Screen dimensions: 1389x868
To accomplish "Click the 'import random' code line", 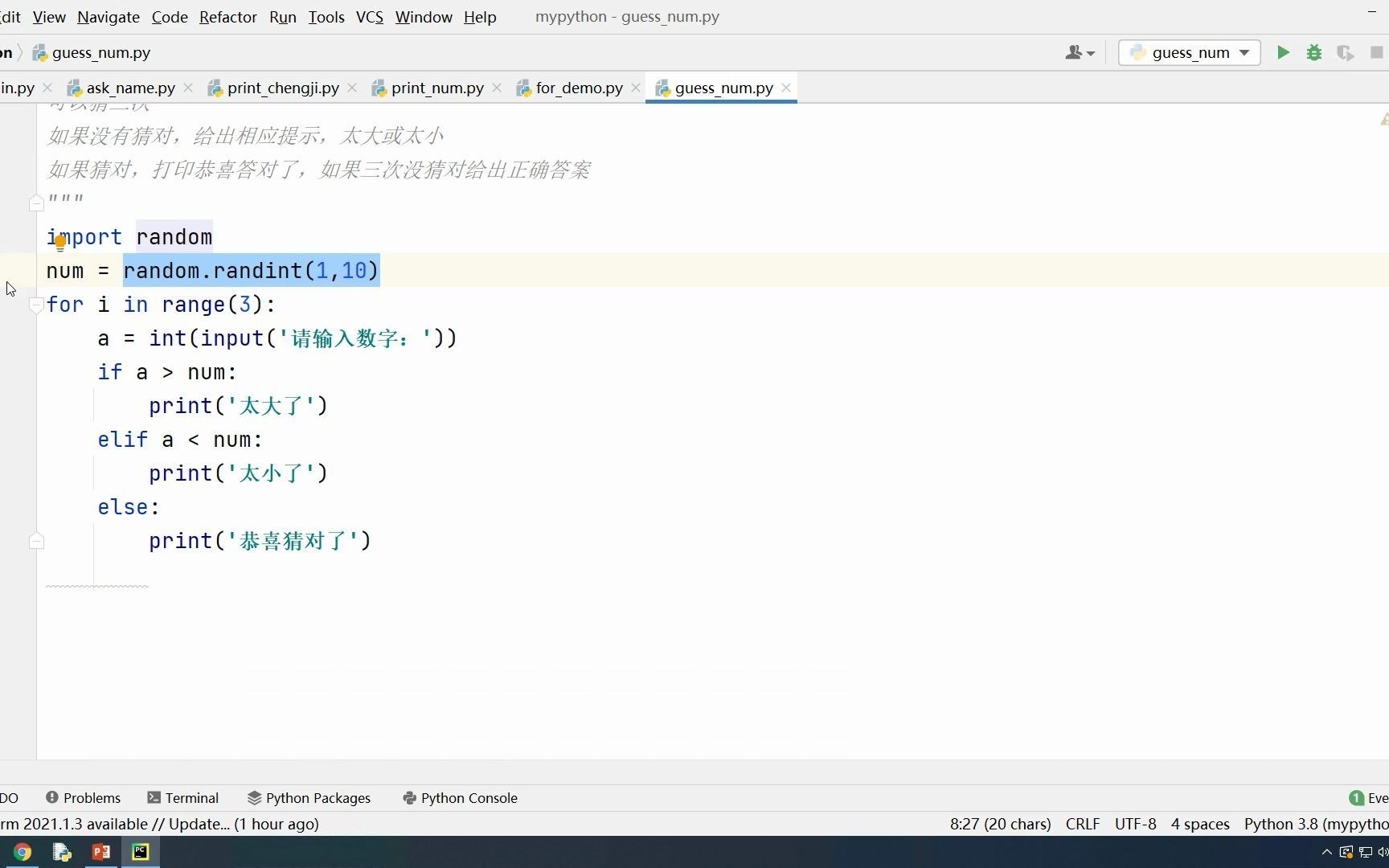I will 129,237.
